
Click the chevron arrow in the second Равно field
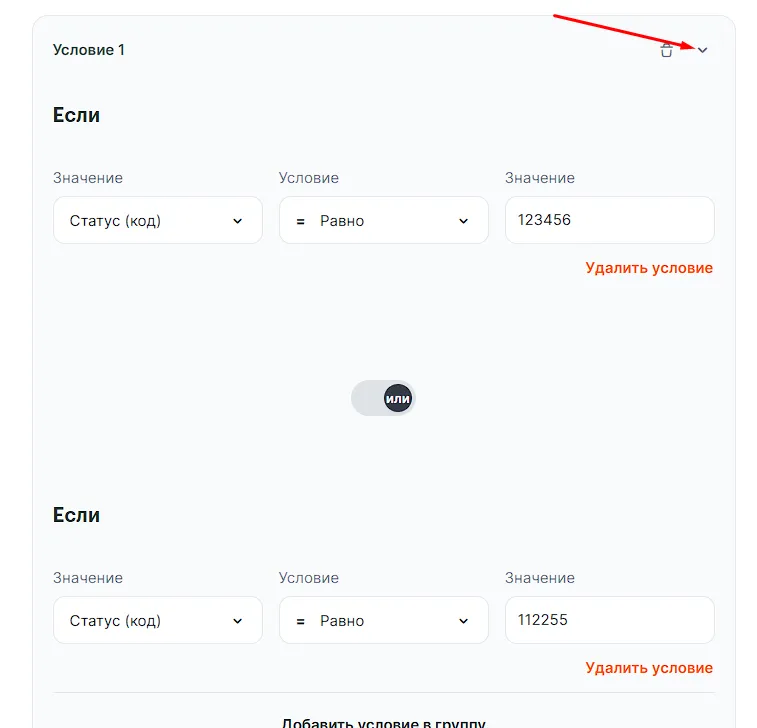pos(463,621)
